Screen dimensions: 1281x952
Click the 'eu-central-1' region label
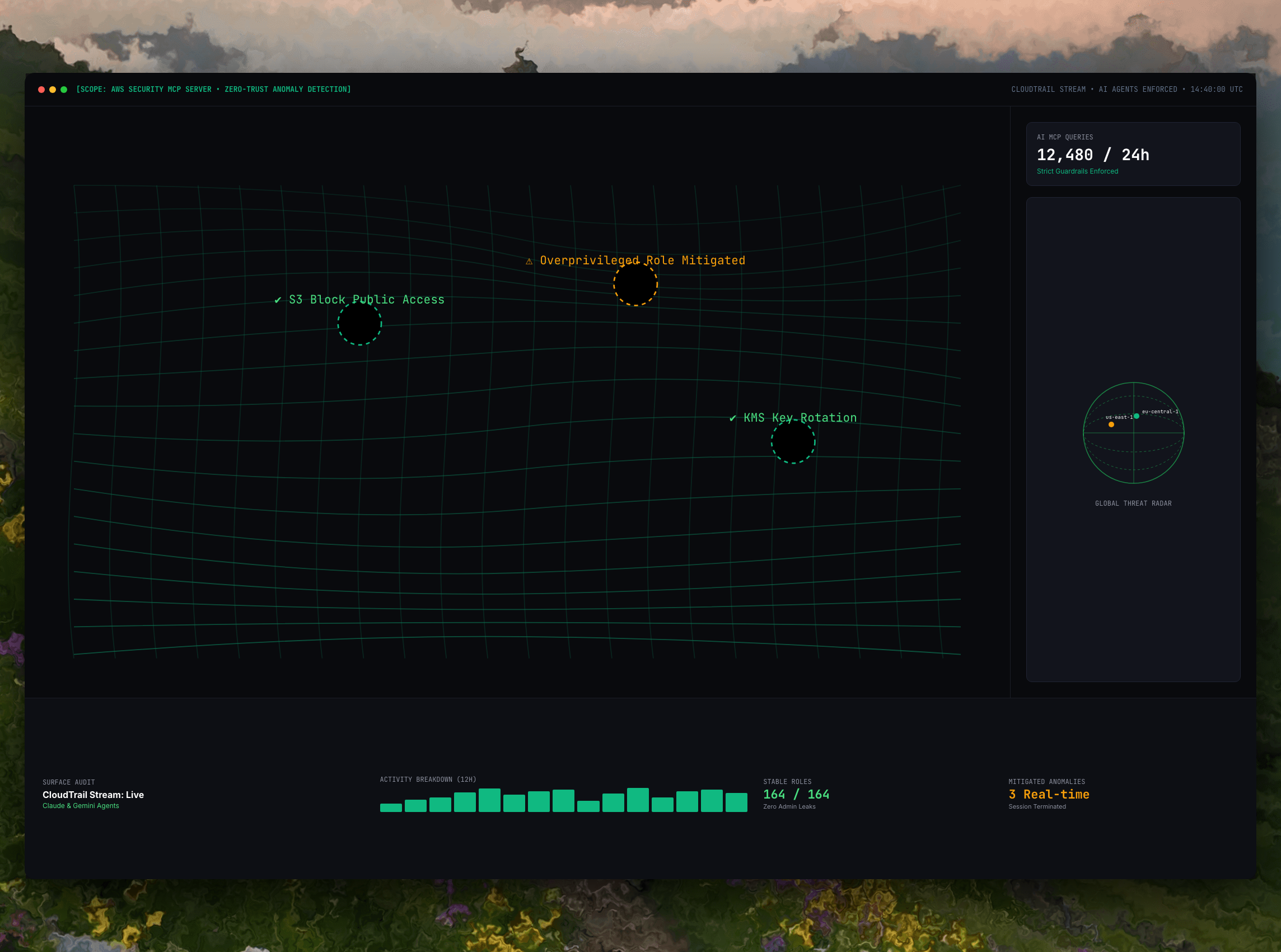tap(1160, 412)
